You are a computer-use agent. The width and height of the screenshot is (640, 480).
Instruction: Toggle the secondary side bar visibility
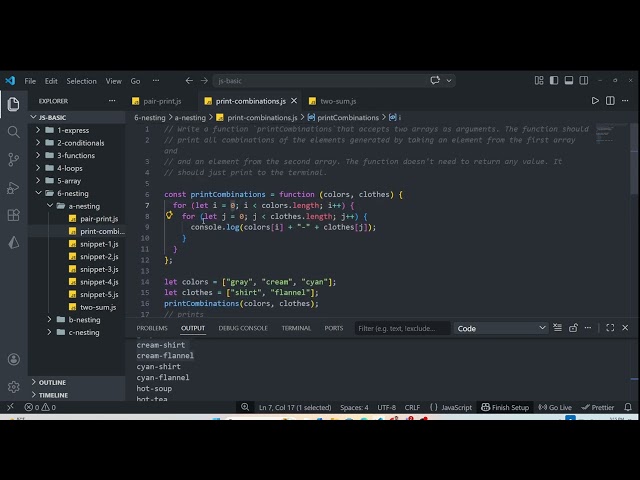(584, 80)
